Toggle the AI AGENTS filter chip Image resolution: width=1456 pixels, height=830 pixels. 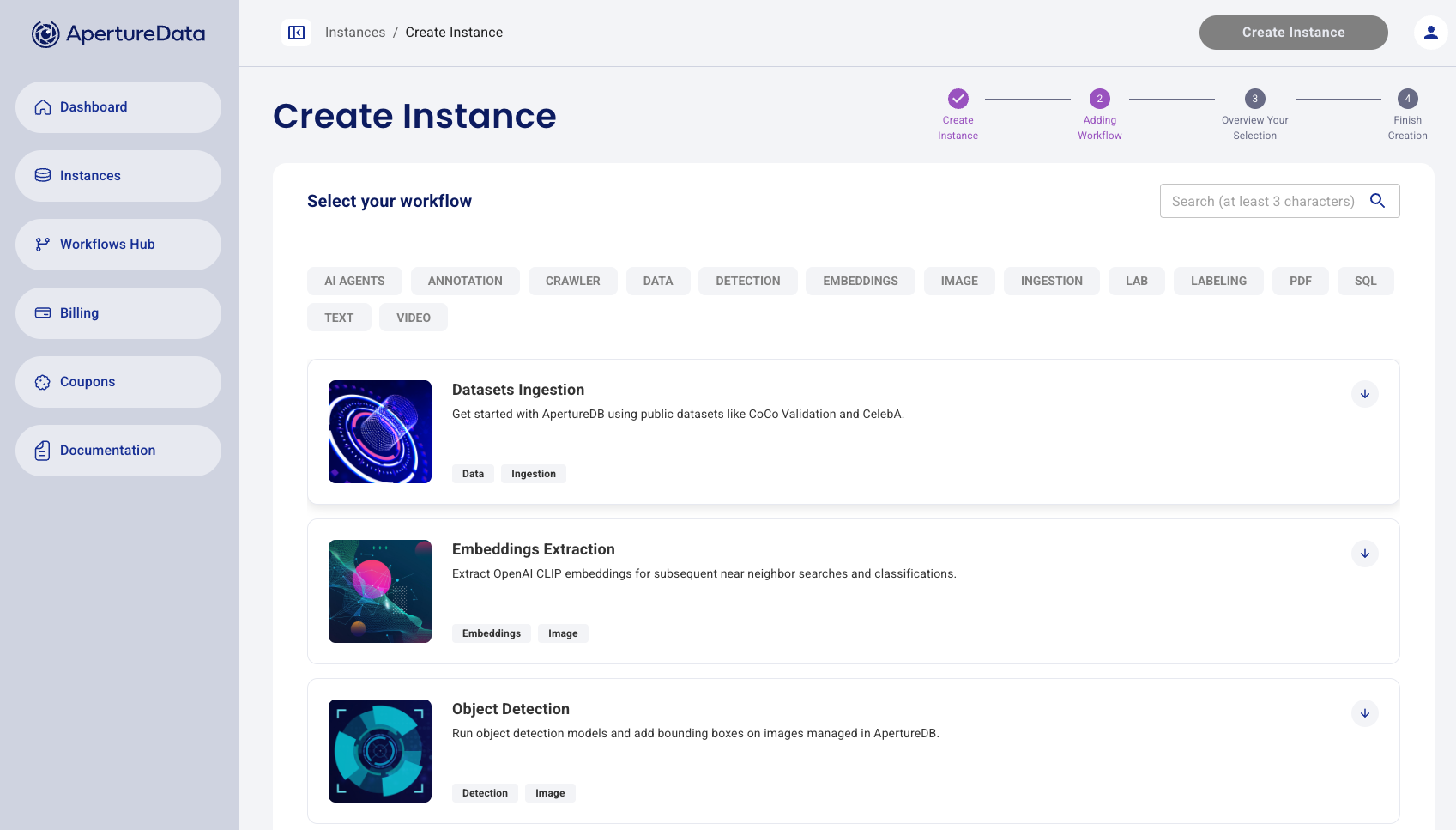tap(354, 281)
